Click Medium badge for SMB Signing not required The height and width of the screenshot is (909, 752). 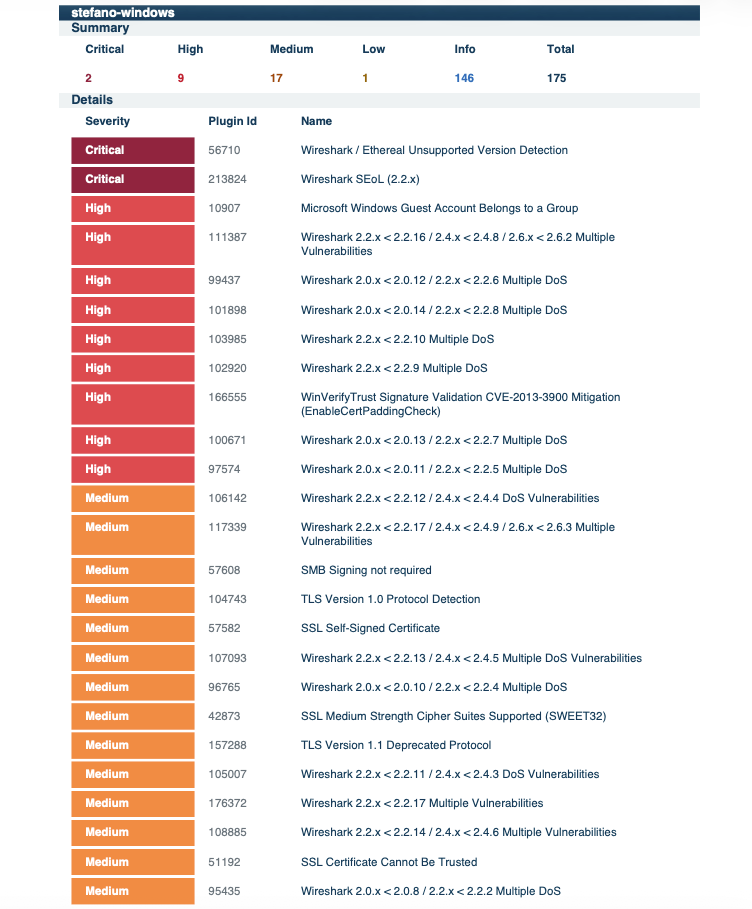tap(132, 570)
